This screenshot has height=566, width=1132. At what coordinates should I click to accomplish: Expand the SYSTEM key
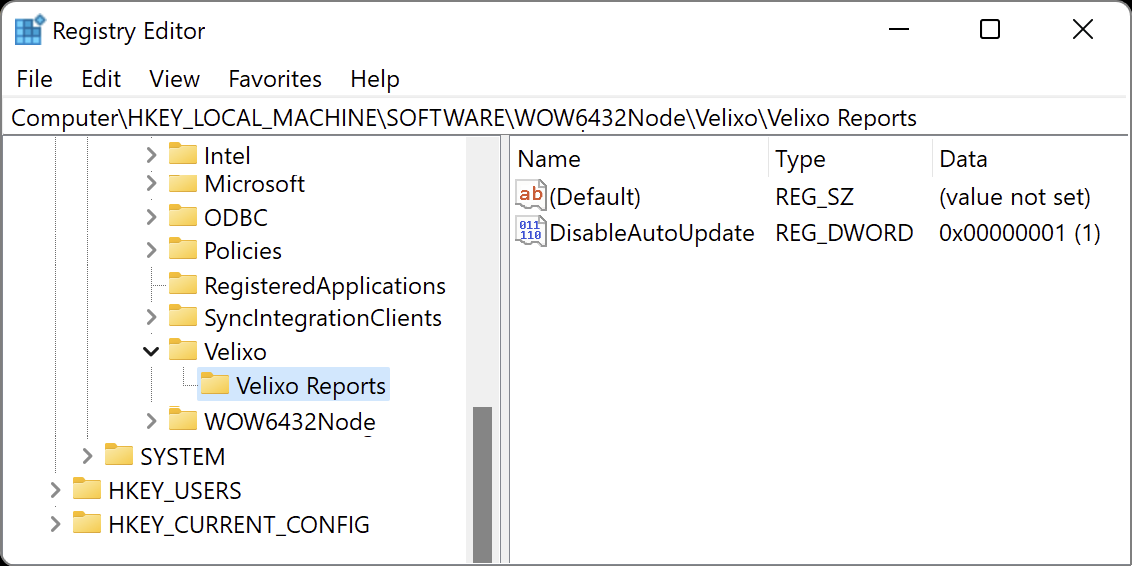tap(87, 456)
